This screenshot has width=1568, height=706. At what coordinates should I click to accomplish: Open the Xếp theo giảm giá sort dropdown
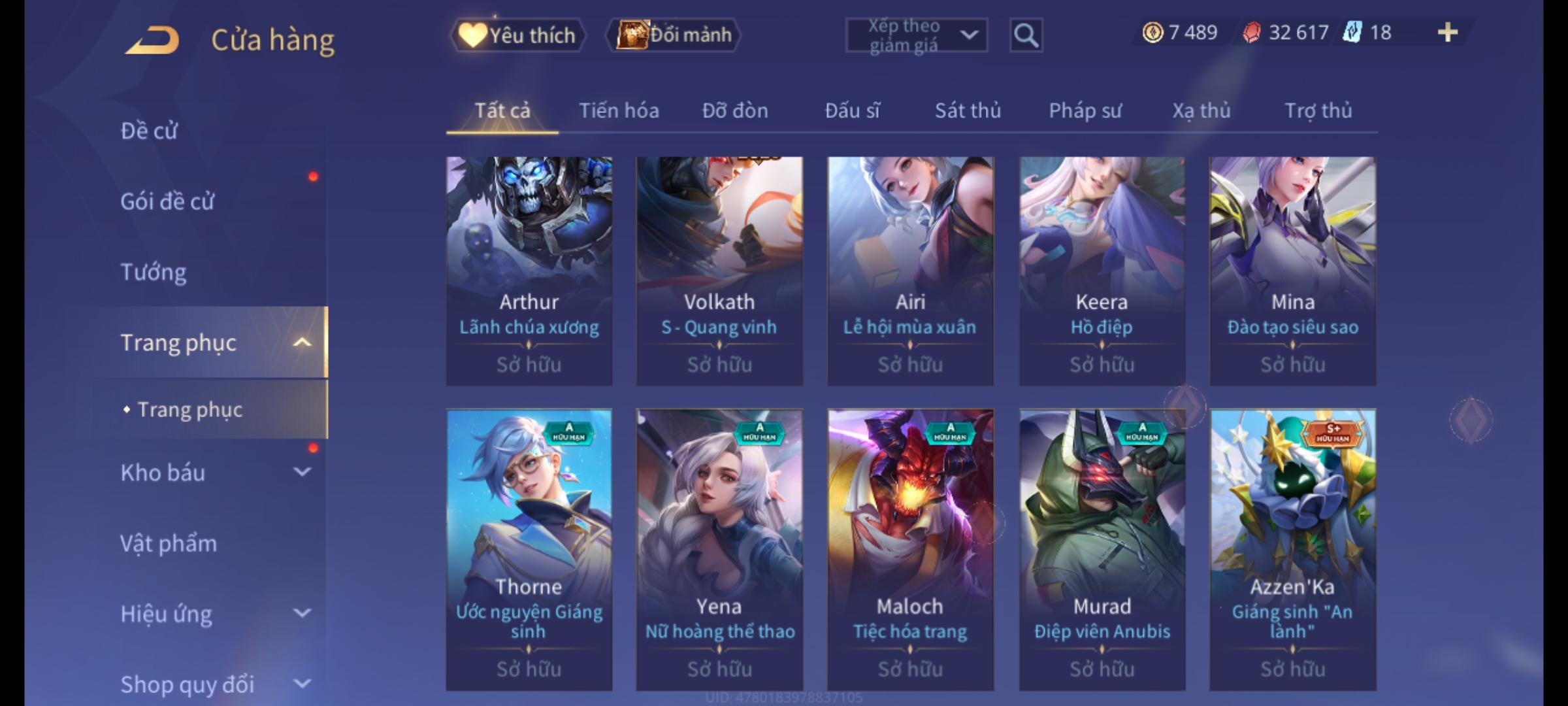coord(917,35)
